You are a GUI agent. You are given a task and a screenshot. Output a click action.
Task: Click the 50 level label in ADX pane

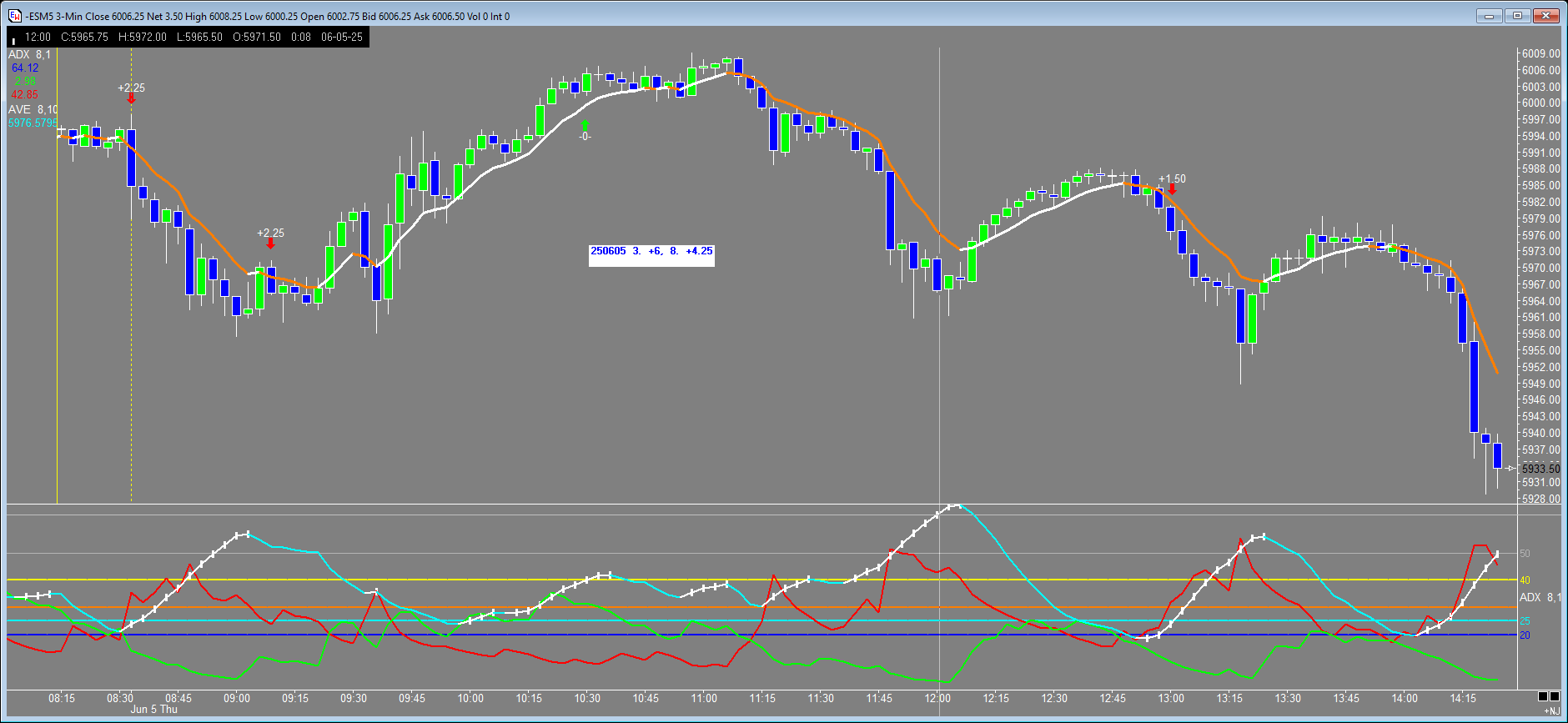pyautogui.click(x=1525, y=553)
